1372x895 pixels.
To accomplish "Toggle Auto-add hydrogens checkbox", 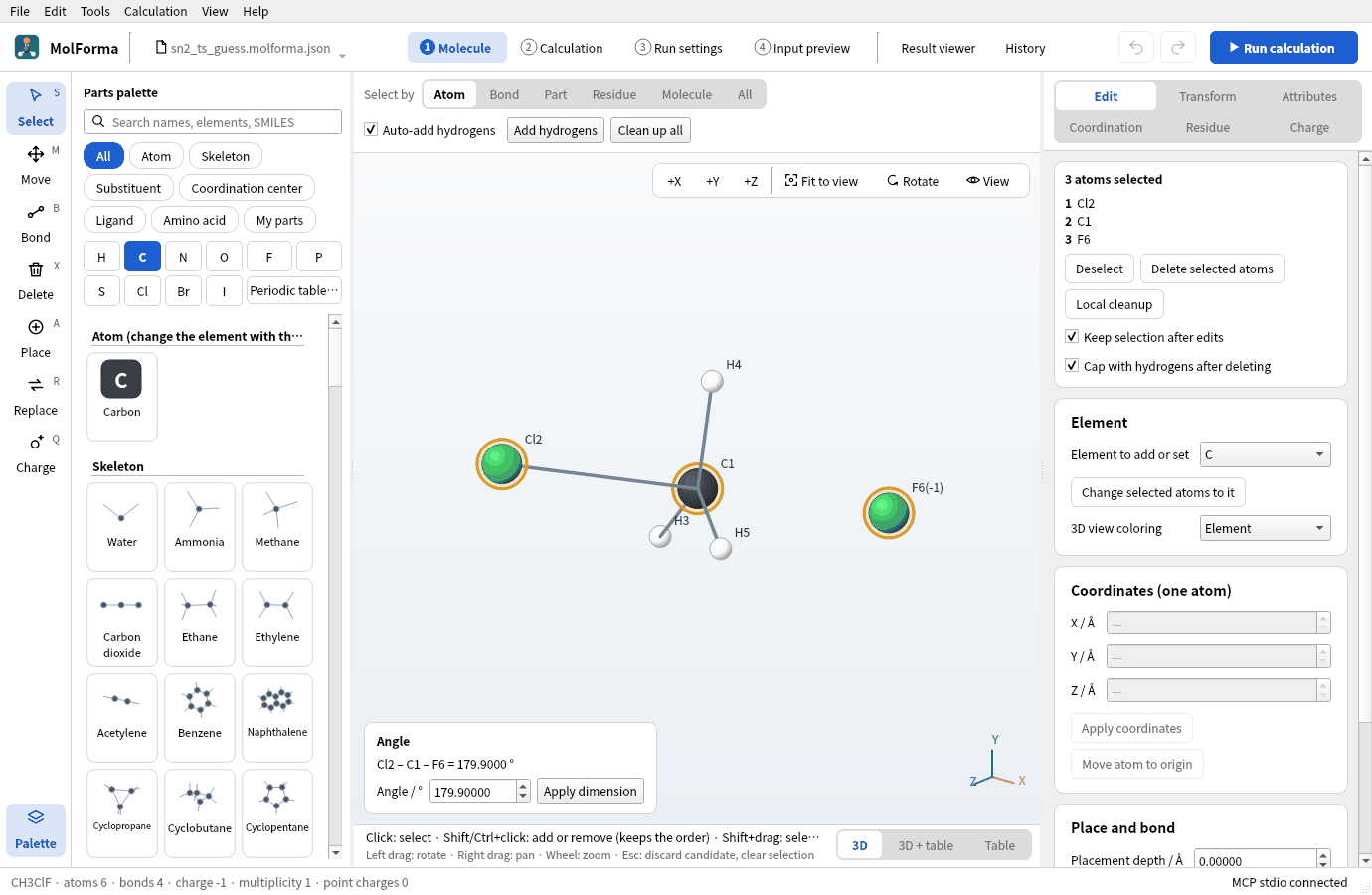I will 371,130.
